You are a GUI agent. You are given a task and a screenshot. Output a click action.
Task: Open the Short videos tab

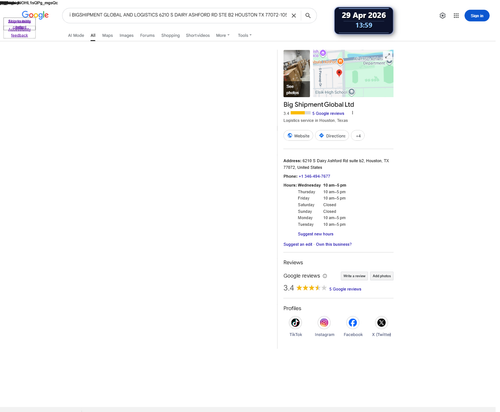198,35
